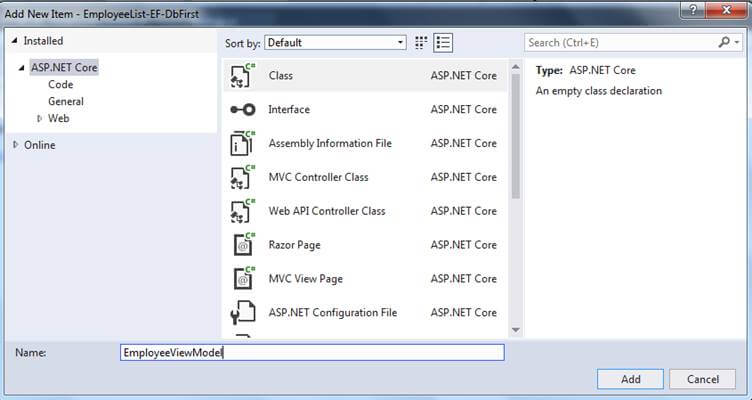Click the Name field with EmployeeViewModel
Viewport: 752px width, 400px height.
click(x=312, y=353)
